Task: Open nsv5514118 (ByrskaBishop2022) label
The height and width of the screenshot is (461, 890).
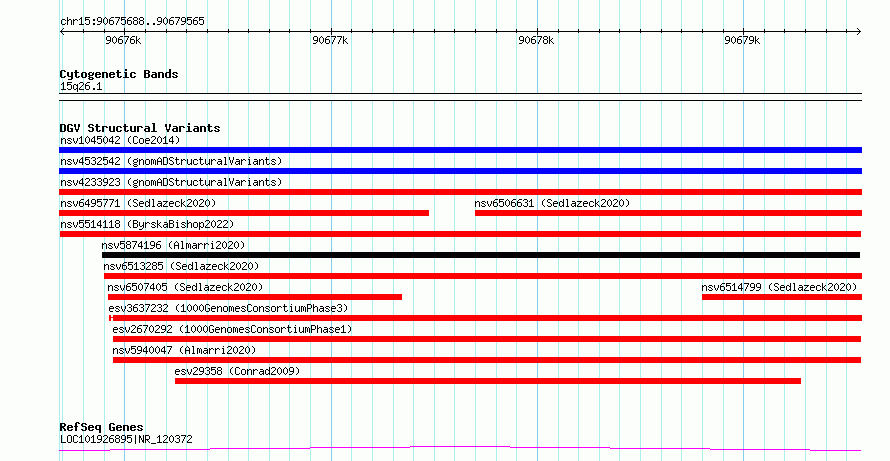Action: click(x=147, y=224)
